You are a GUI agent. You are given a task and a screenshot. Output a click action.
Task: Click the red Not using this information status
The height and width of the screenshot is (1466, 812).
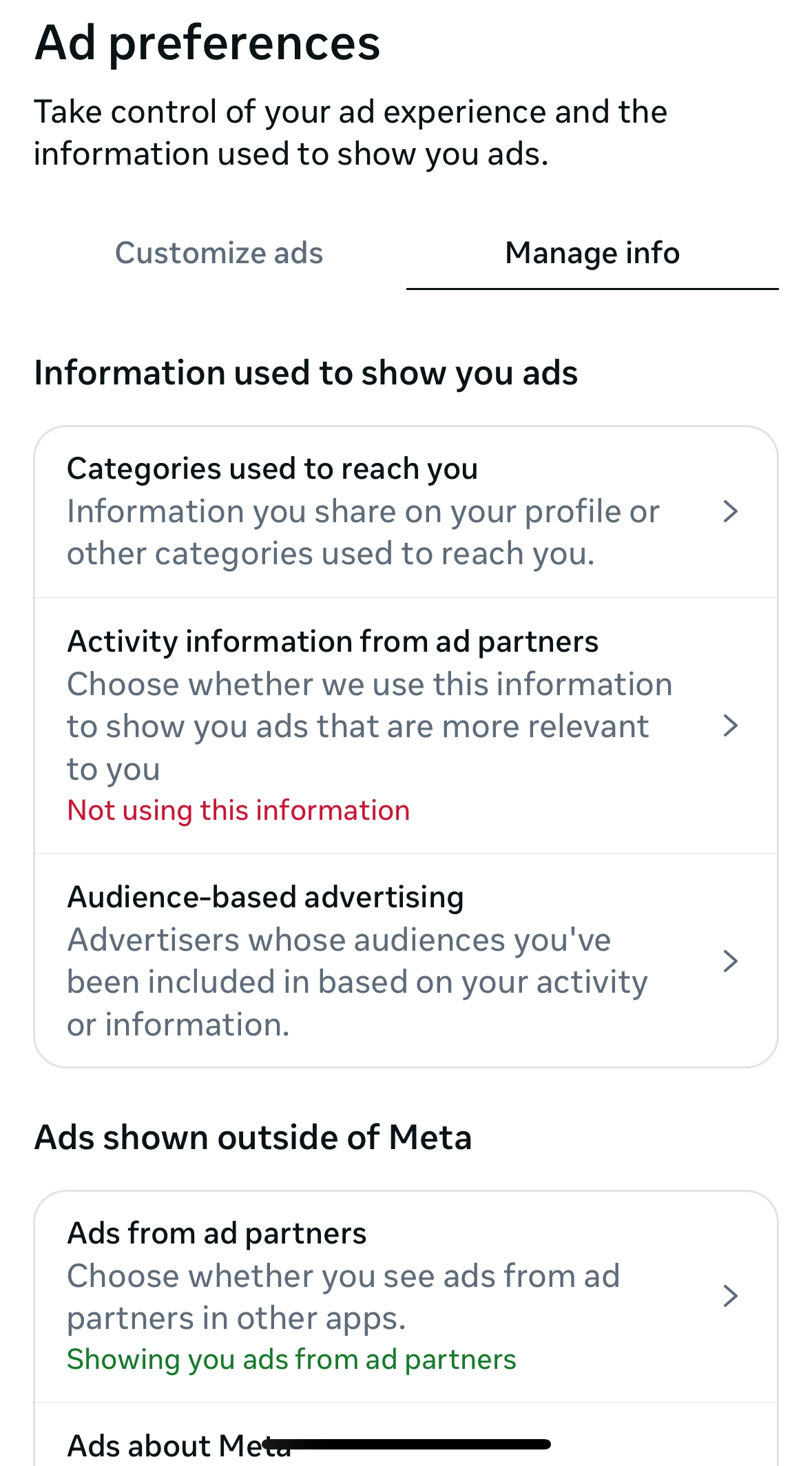click(x=238, y=810)
